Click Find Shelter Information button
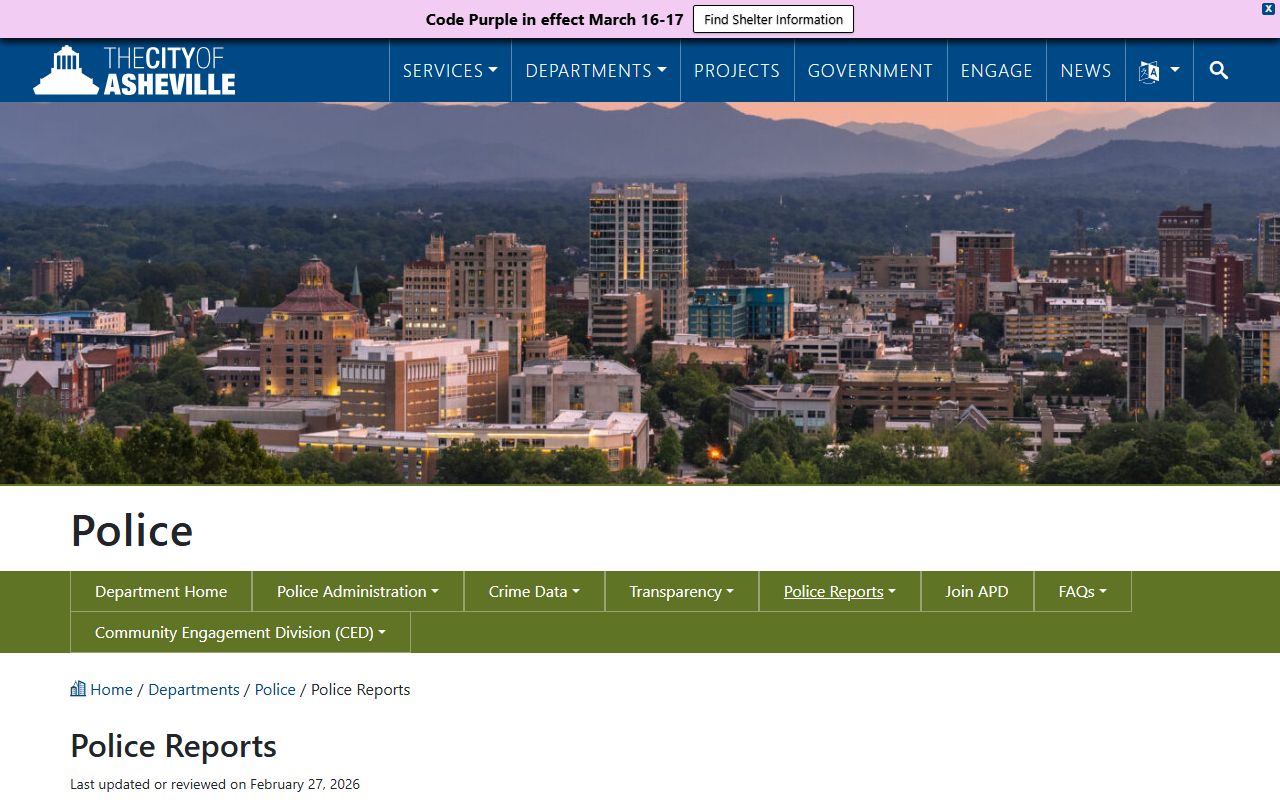Image resolution: width=1280 pixels, height=800 pixels. [x=773, y=19]
